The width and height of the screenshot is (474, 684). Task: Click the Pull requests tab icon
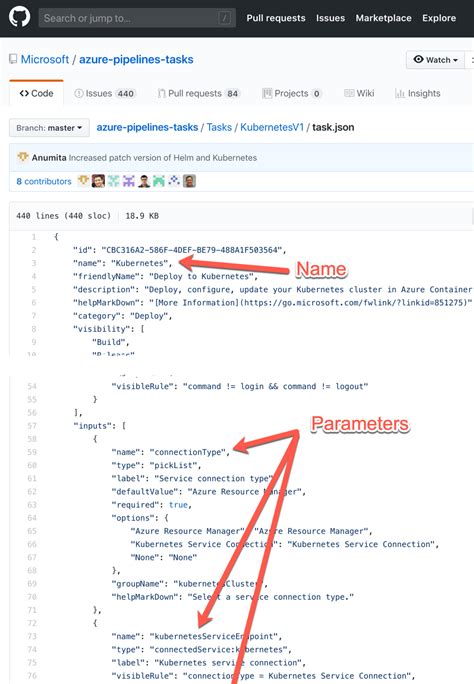[161, 93]
